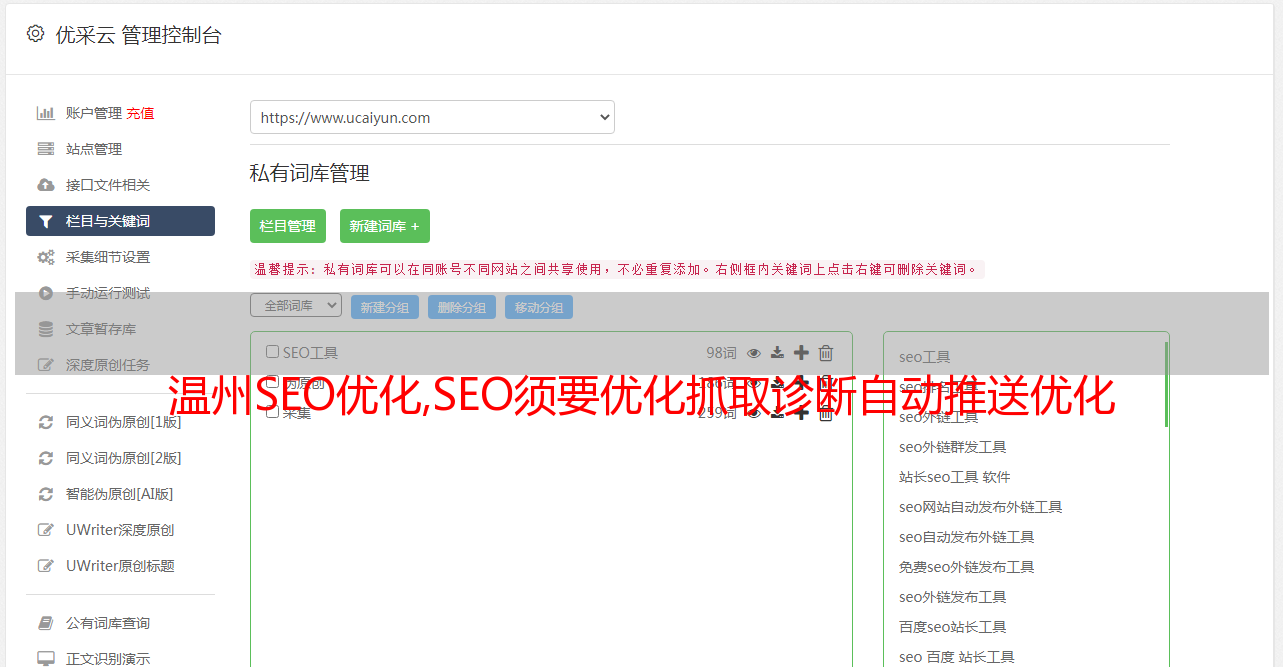This screenshot has height=667, width=1283.
Task: Open UWriter原创标题 menu item
Action: pos(120,566)
